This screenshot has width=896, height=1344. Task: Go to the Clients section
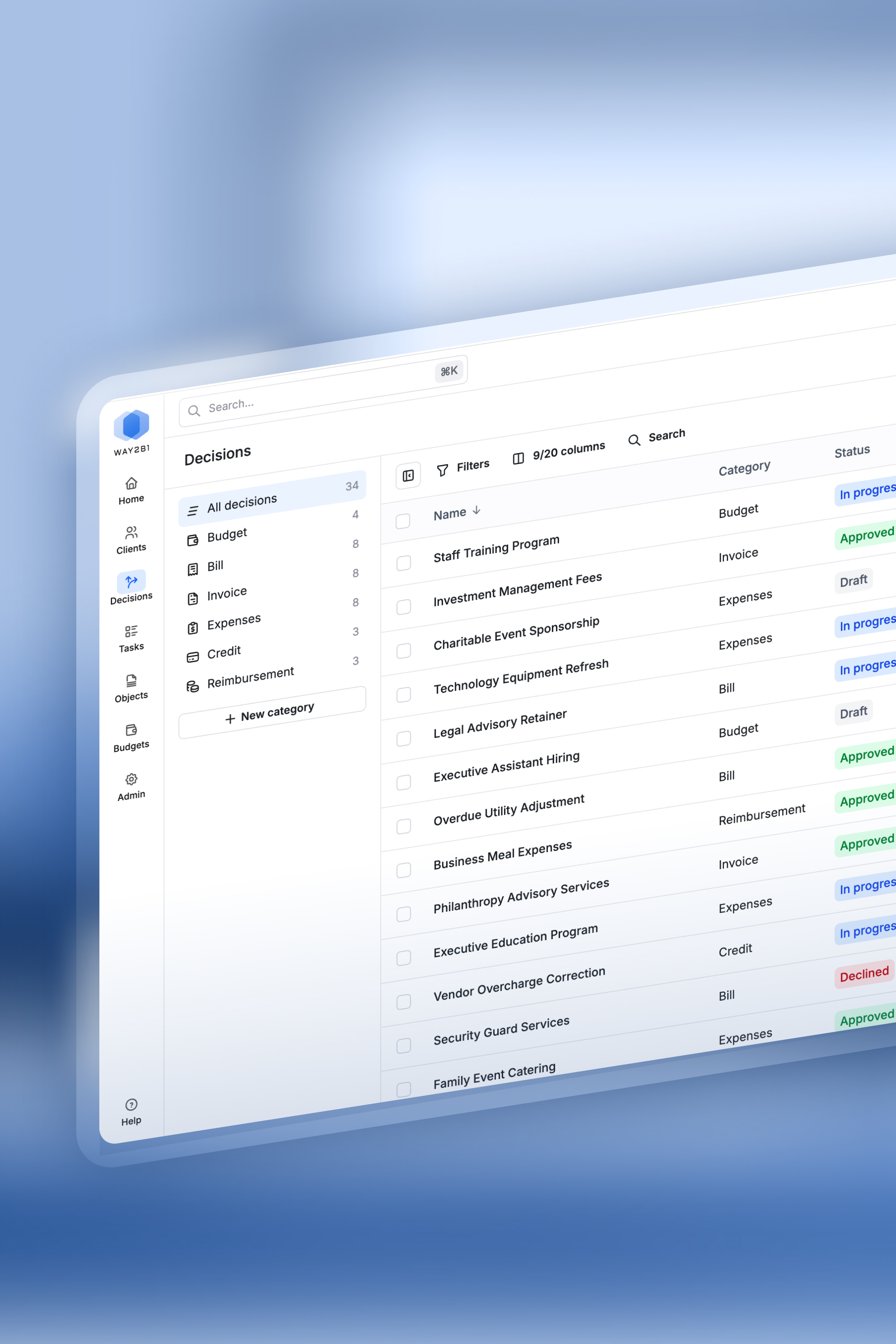point(131,539)
